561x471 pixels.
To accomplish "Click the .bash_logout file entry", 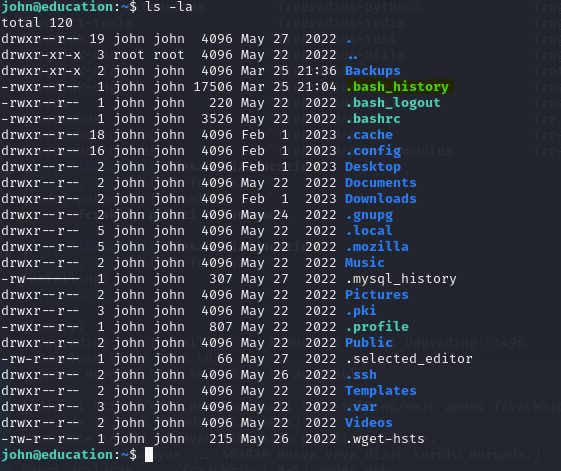I will (393, 103).
